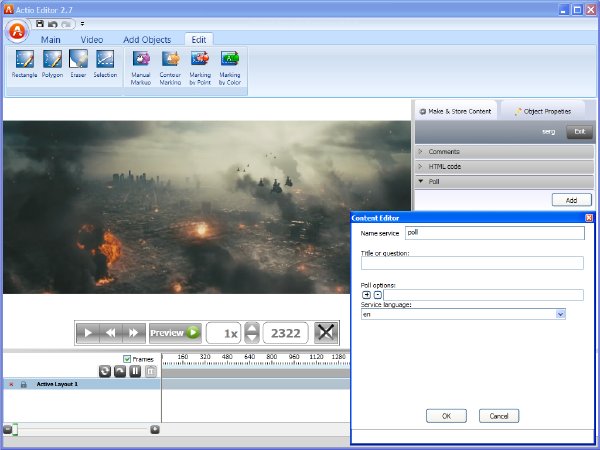Click the Title or question field
The width and height of the screenshot is (600, 450).
(472, 263)
